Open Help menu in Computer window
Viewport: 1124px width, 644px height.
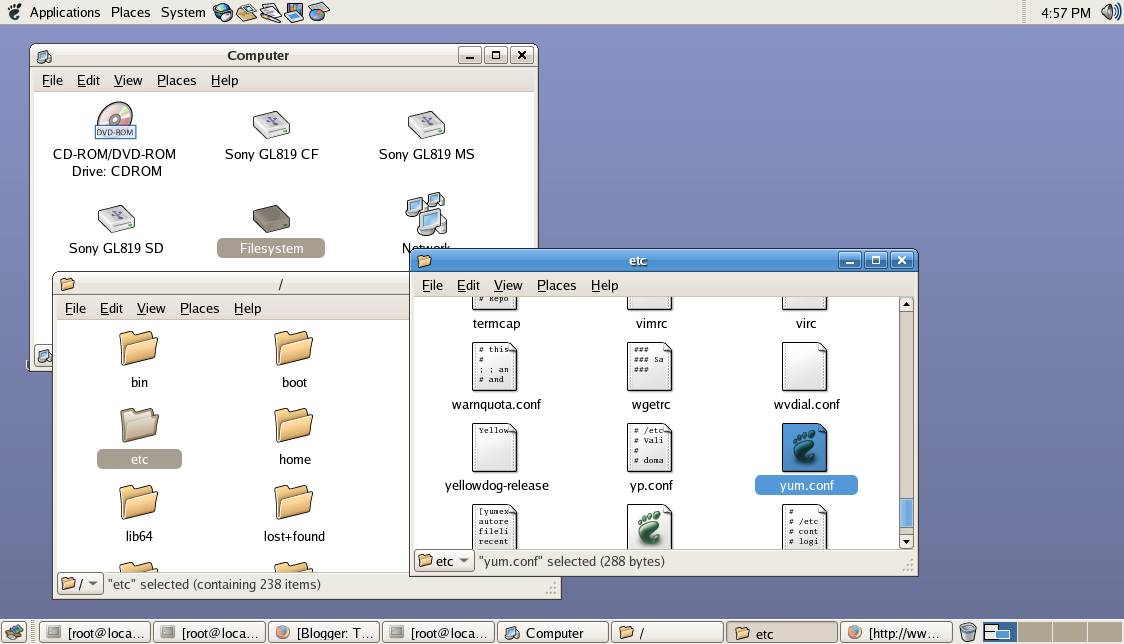(x=224, y=80)
